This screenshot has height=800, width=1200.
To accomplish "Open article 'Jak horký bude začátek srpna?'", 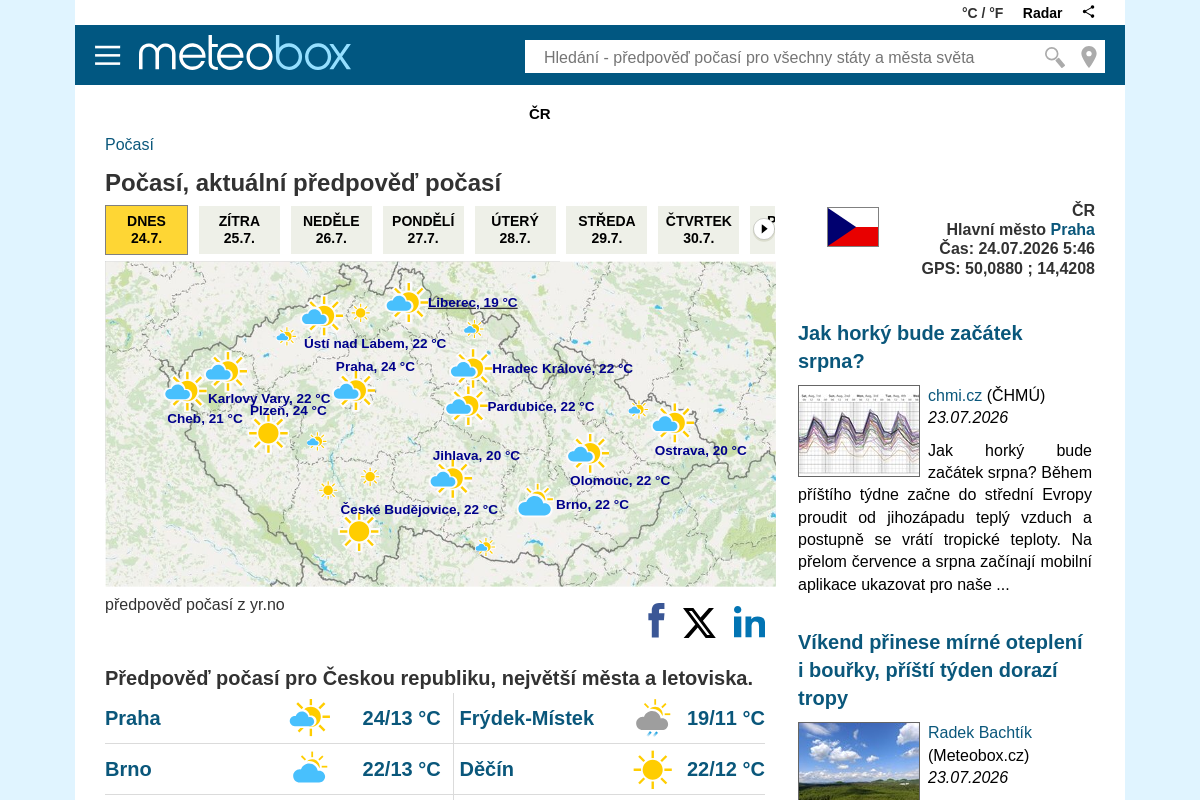I will tap(910, 347).
